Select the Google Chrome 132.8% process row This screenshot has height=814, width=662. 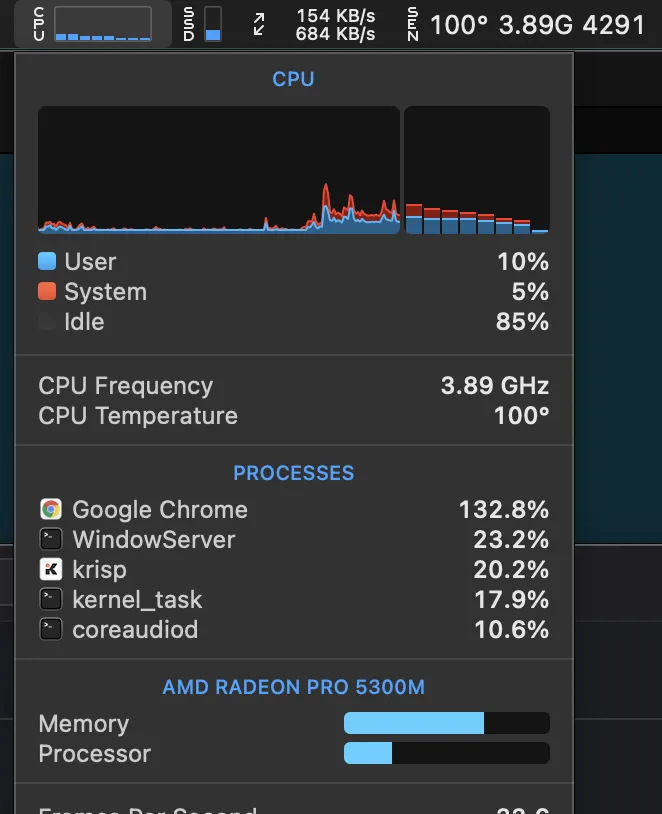point(293,510)
